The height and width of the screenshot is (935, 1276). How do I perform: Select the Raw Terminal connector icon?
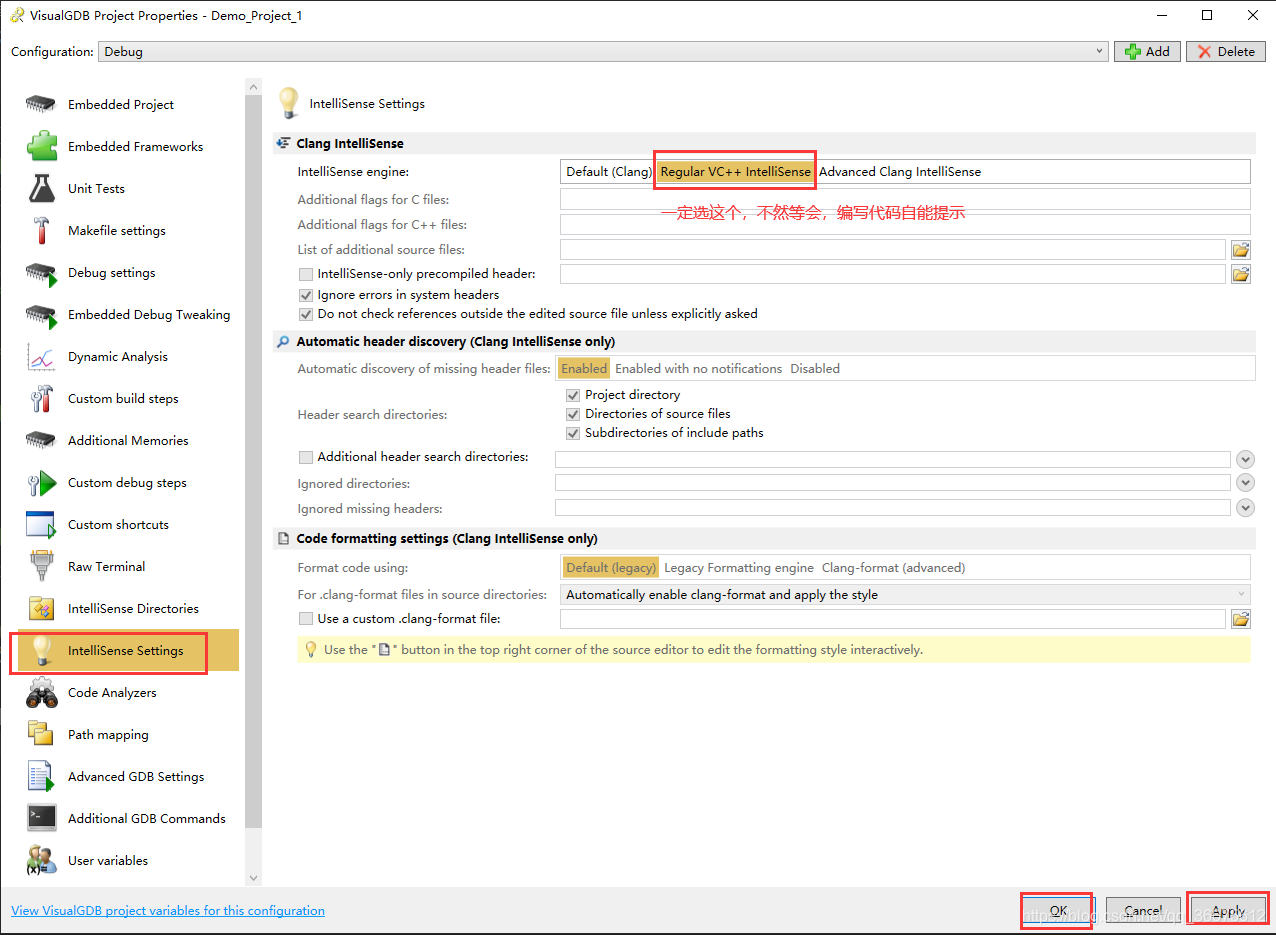tap(41, 566)
